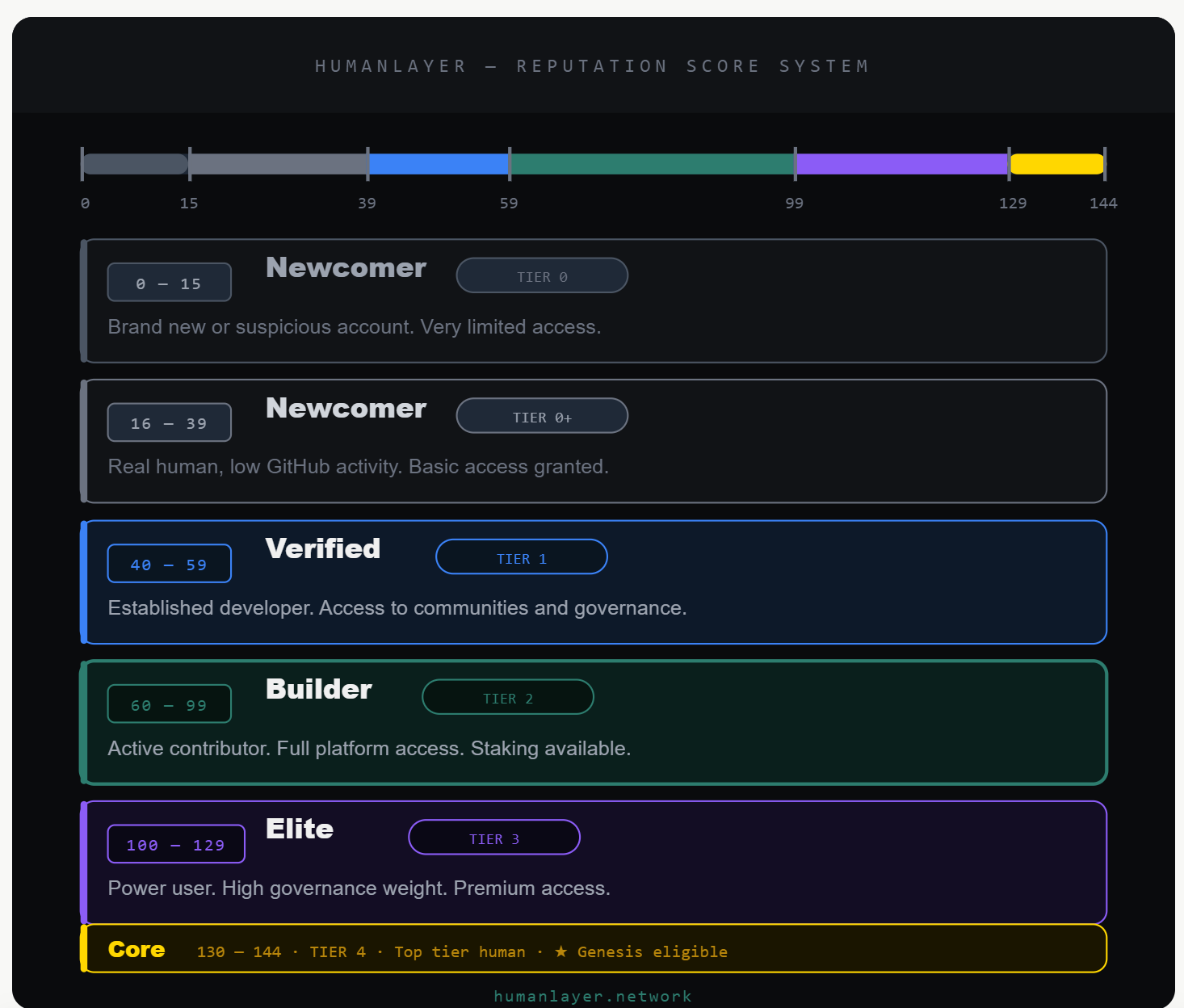The width and height of the screenshot is (1184, 1008).
Task: Click the scale label 144
Action: click(x=1103, y=204)
